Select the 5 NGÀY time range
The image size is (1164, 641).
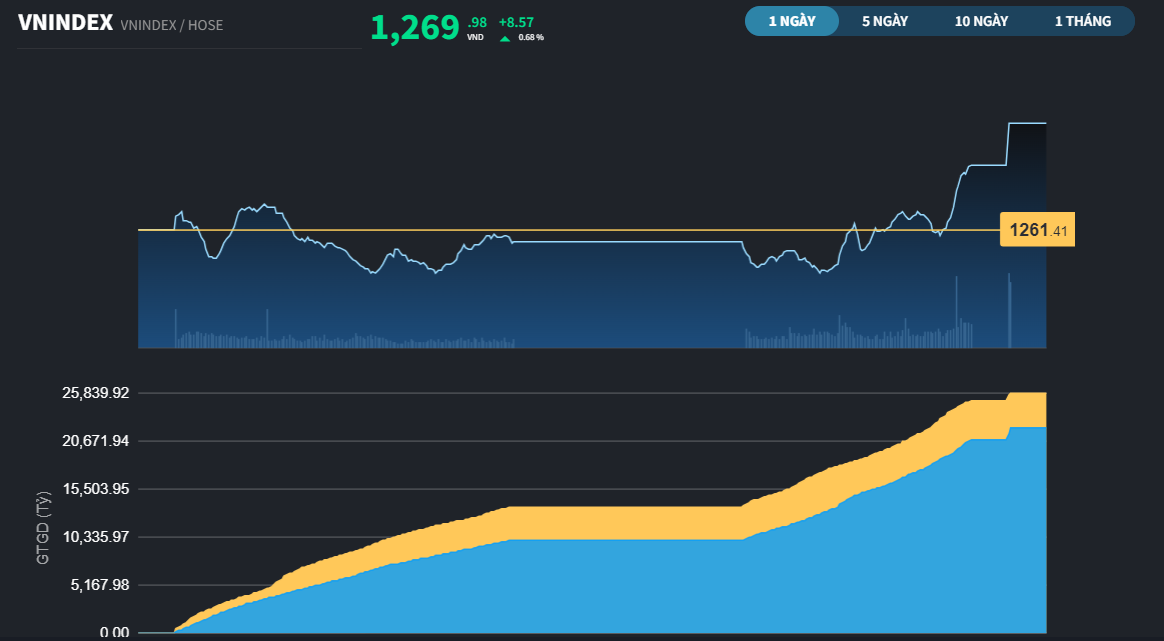coord(885,21)
